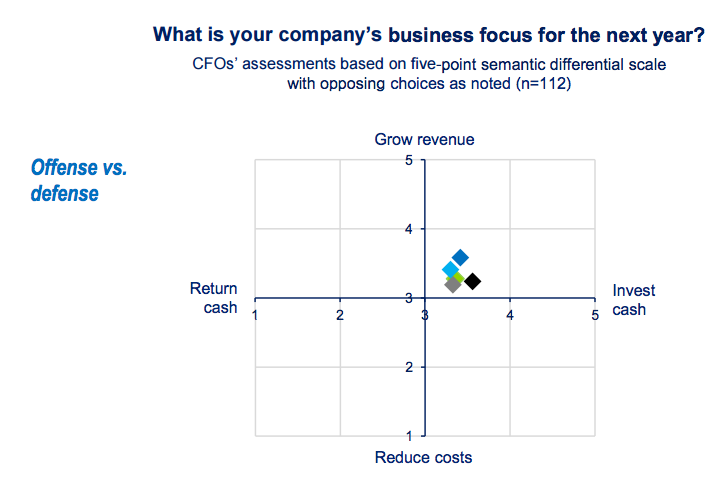The image size is (718, 477).
Task: Click the vertical axis tick label 2
Action: tap(409, 367)
